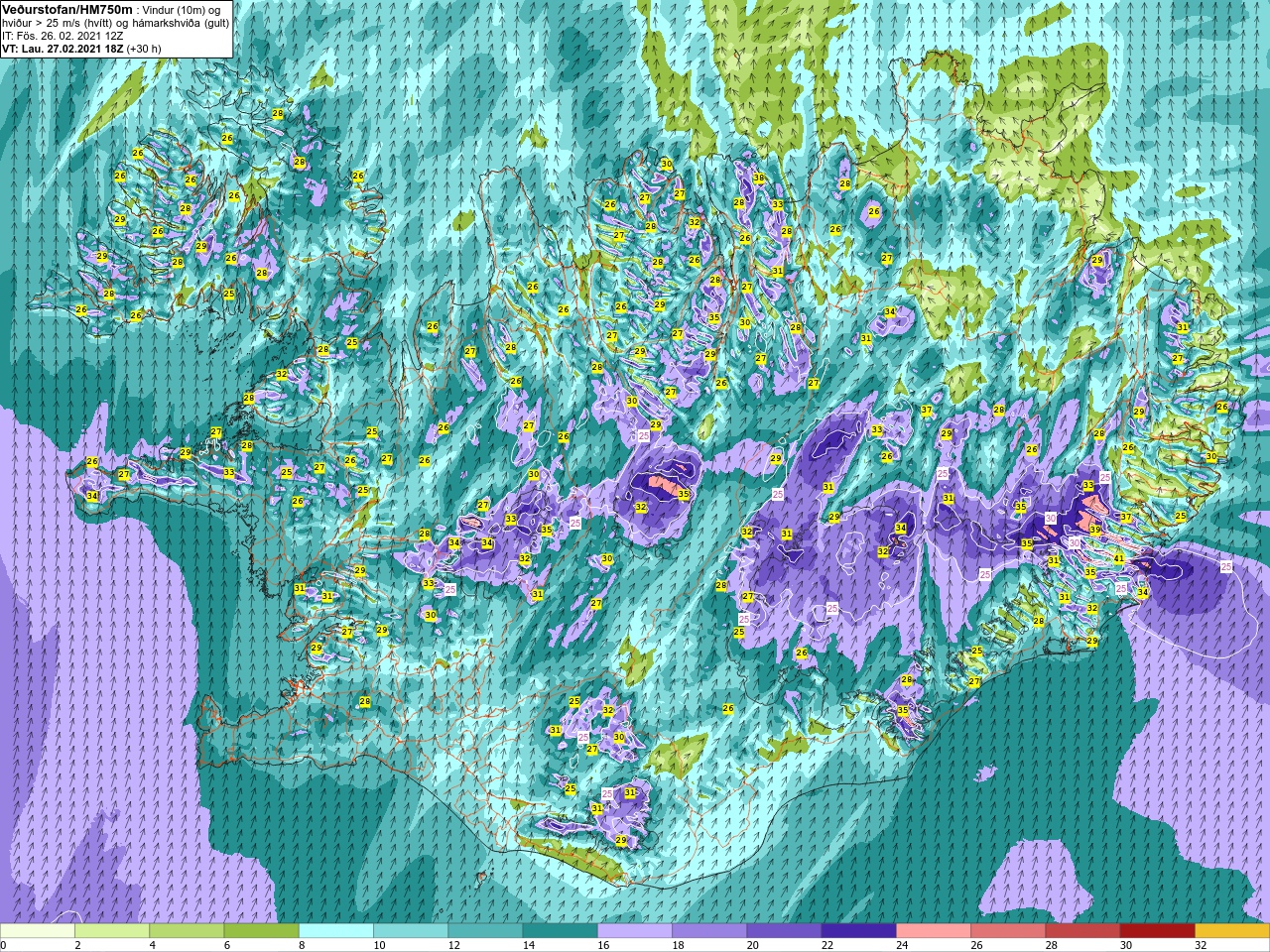Click the scale tick label 8
1270x952 pixels.
click(301, 945)
